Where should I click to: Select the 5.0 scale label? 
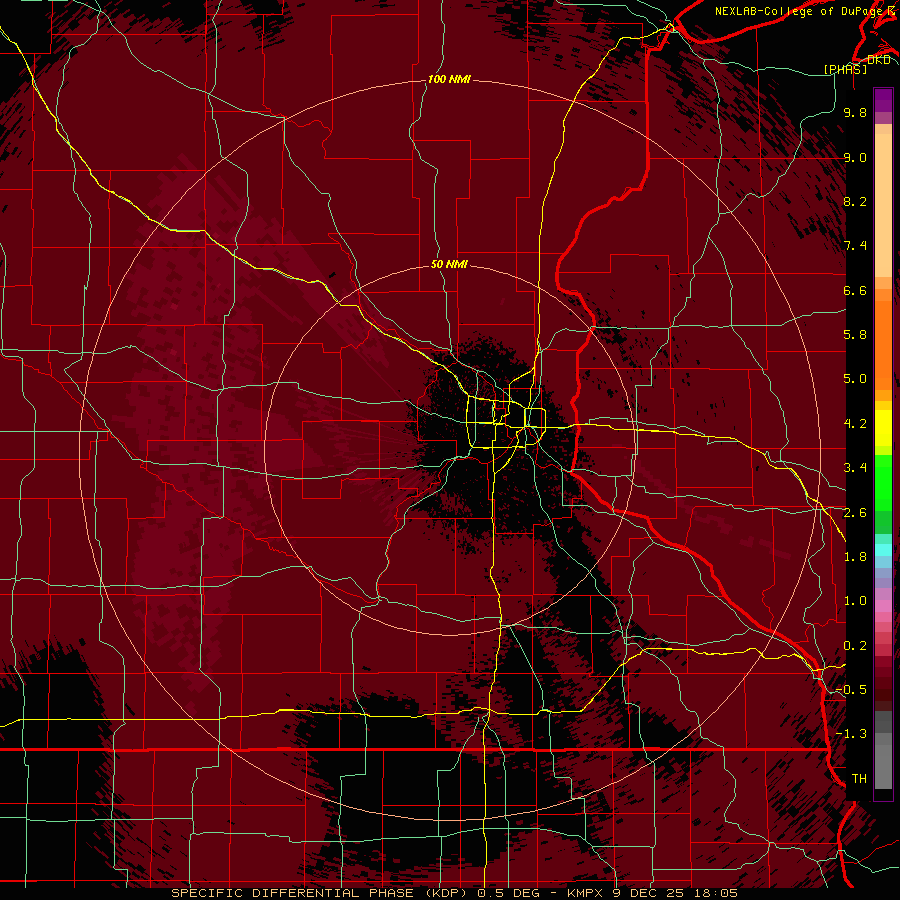pyautogui.click(x=855, y=379)
